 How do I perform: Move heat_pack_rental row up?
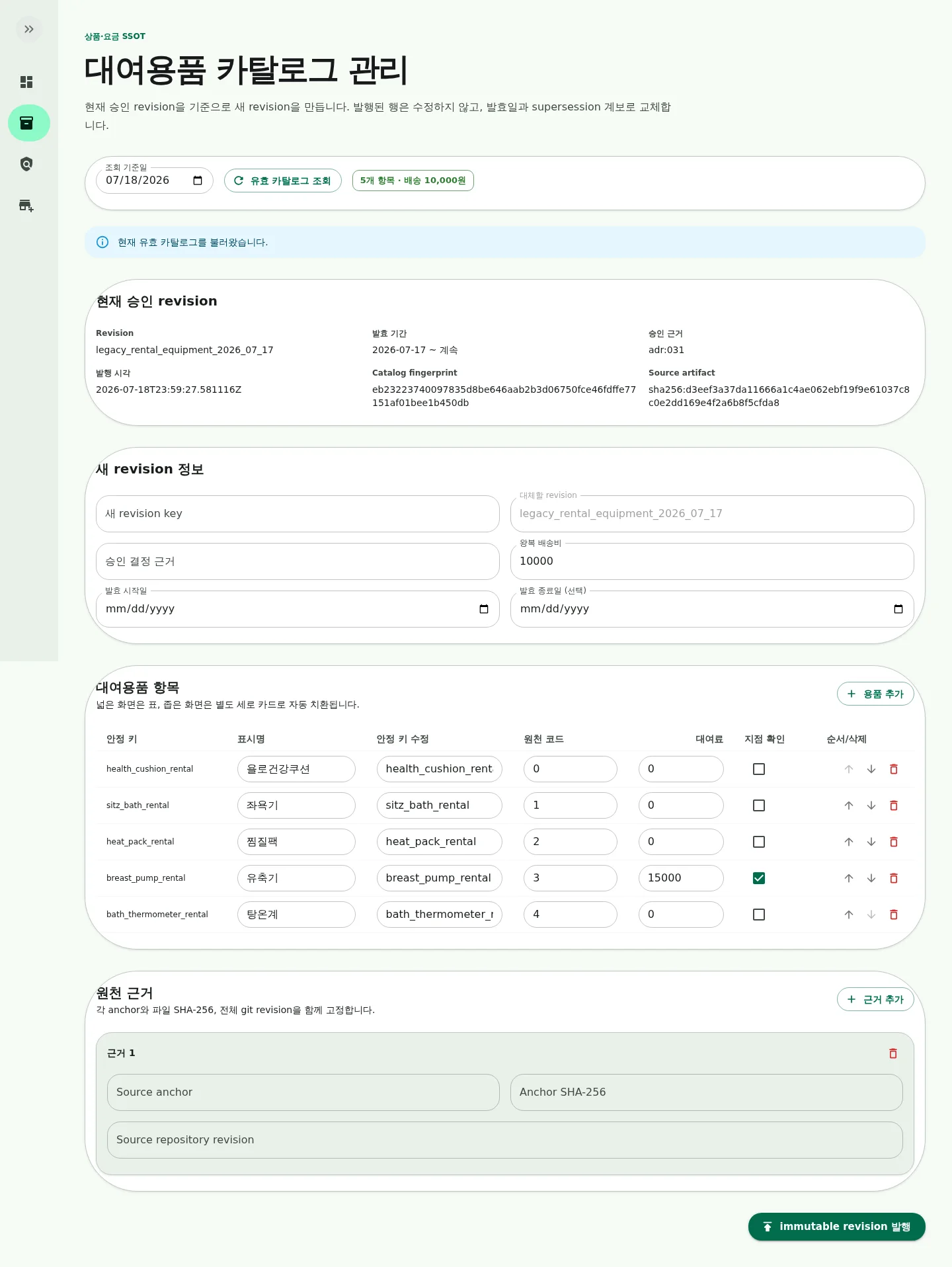tap(849, 842)
